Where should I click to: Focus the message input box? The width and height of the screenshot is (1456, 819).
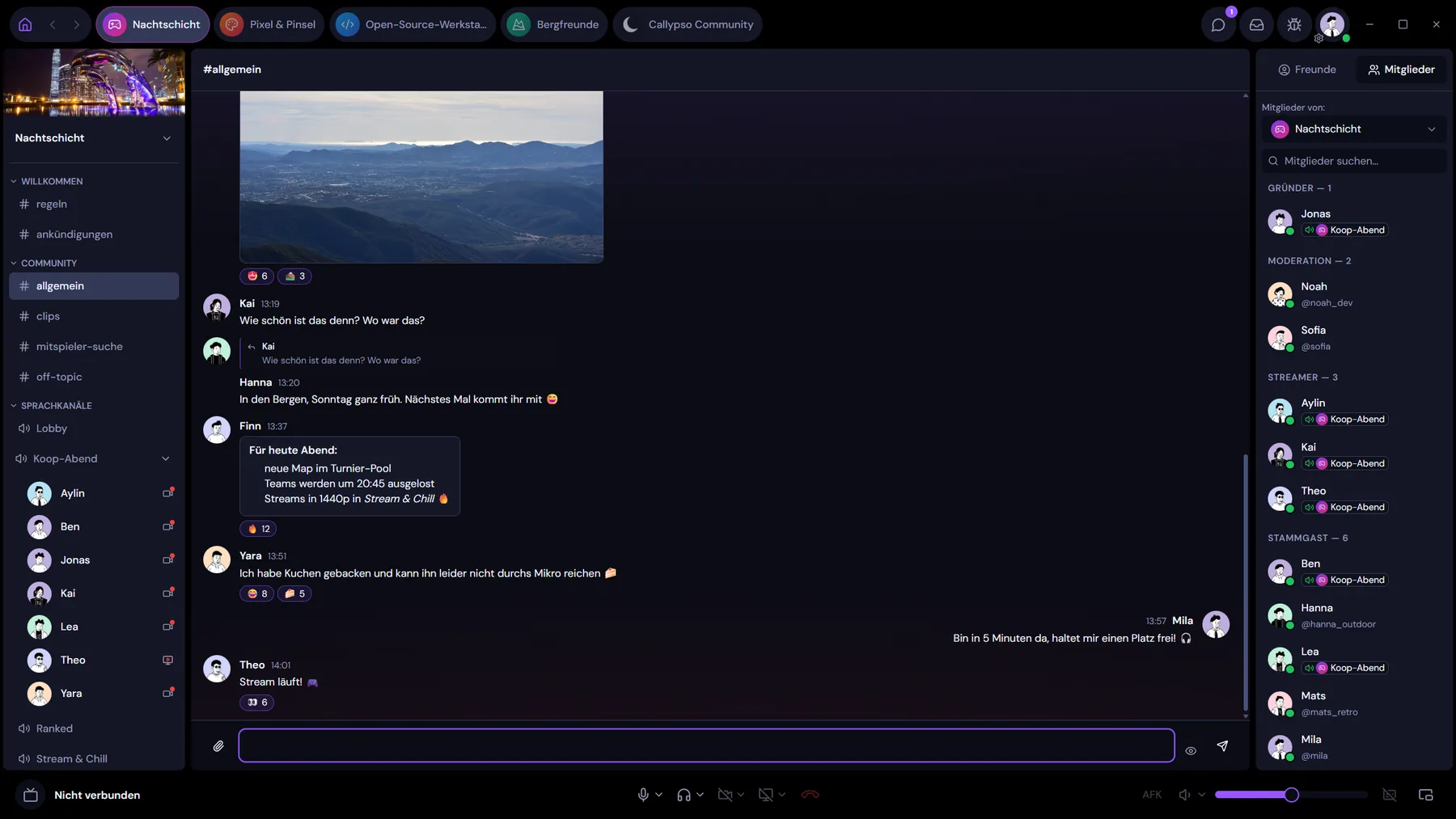[706, 745]
